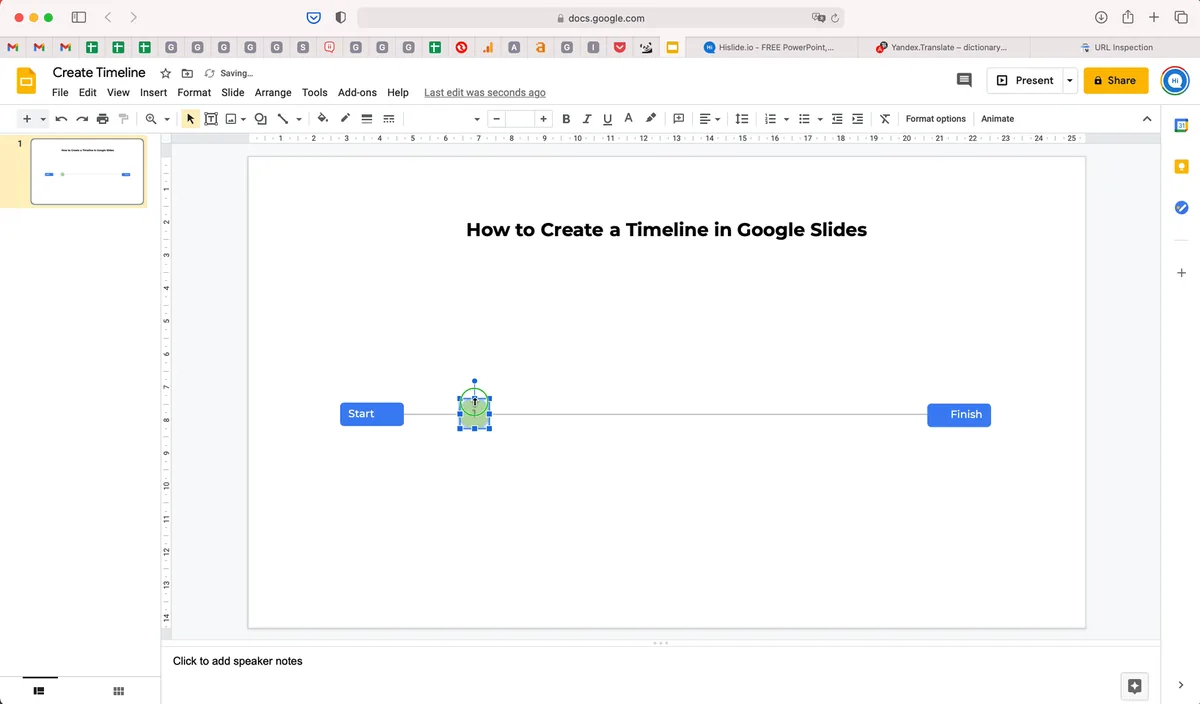Star the Create Timeline presentation

pyautogui.click(x=166, y=73)
